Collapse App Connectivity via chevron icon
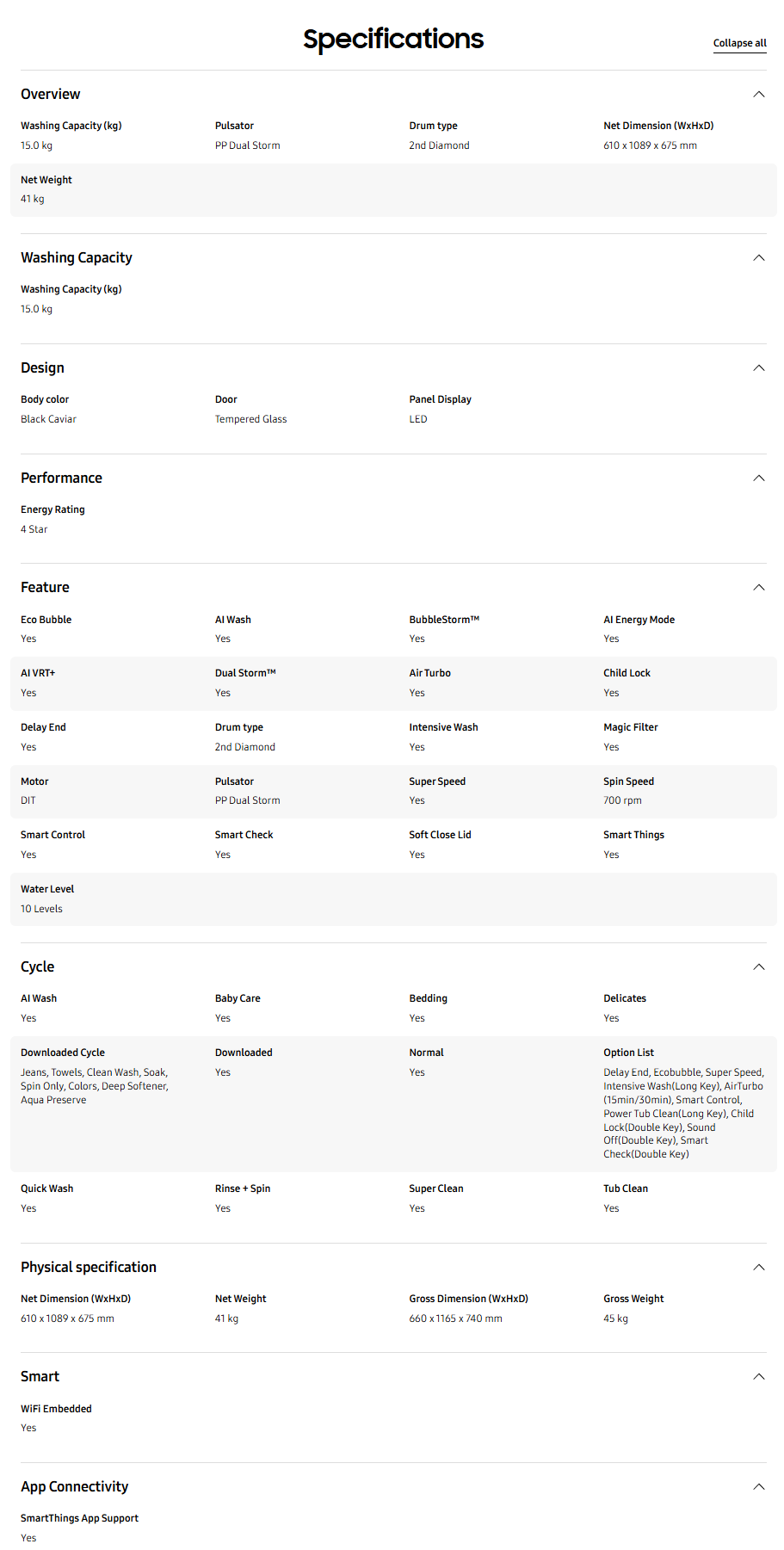The image size is (784, 1550). click(x=758, y=1487)
